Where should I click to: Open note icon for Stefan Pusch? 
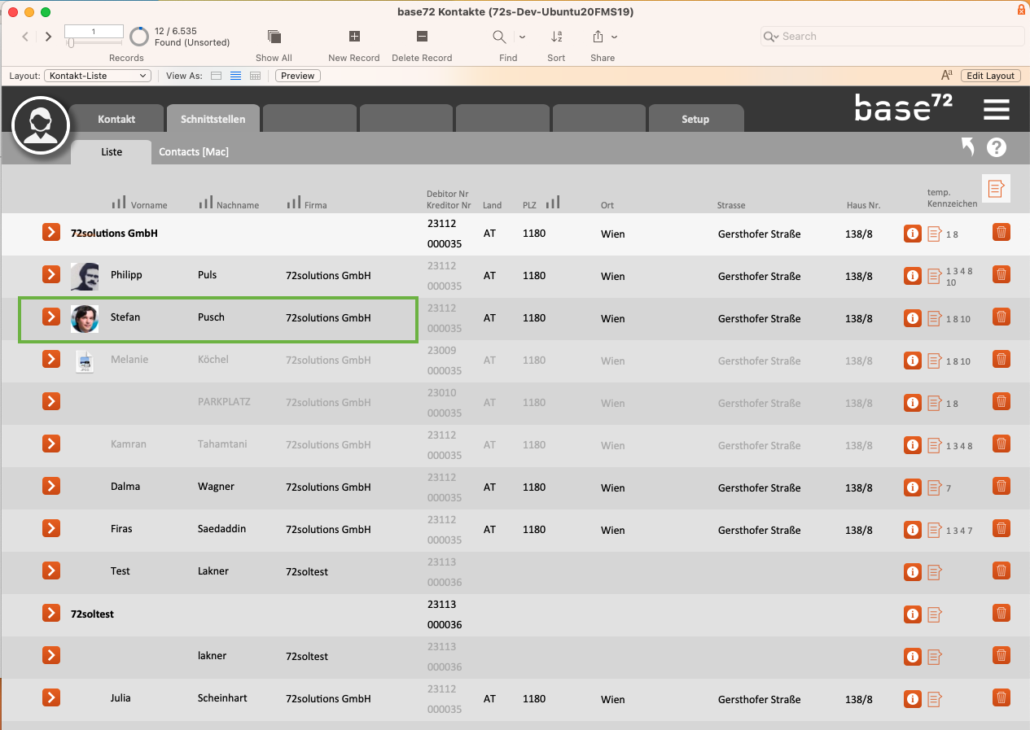[934, 319]
